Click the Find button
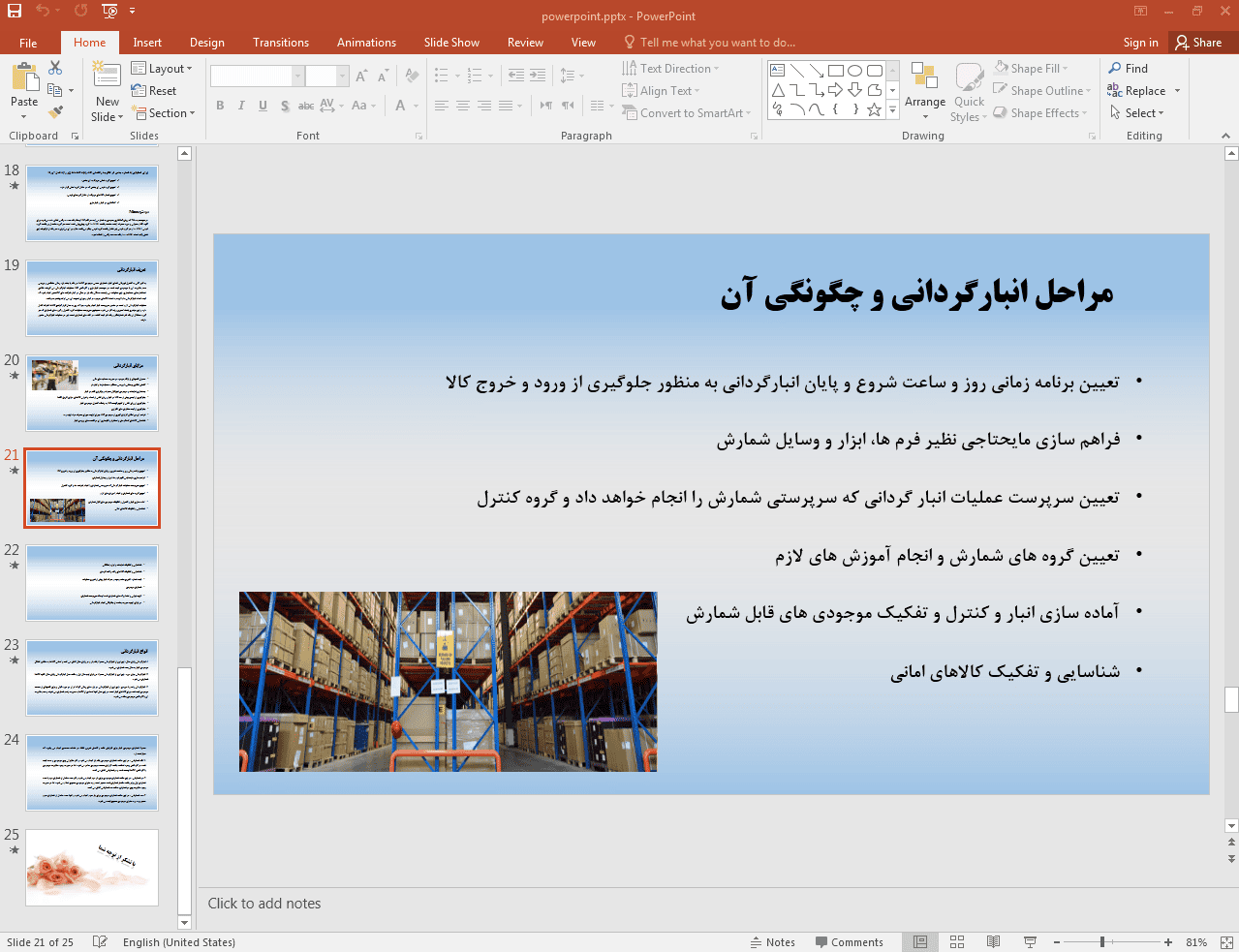This screenshot has width=1239, height=952. 1129,69
